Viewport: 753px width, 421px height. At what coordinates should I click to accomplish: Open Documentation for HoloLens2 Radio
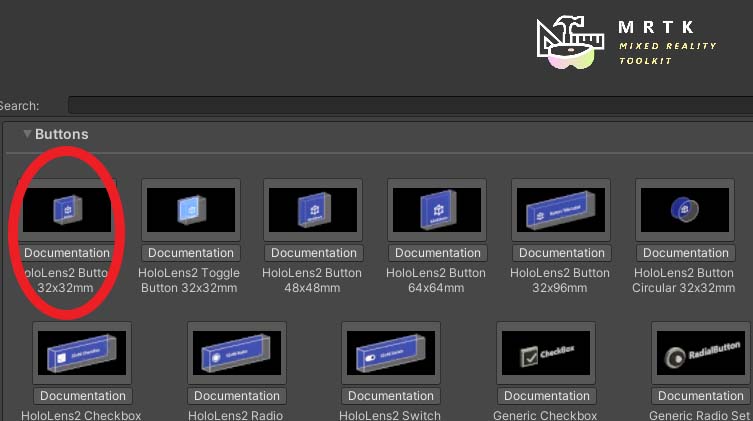[x=237, y=396]
